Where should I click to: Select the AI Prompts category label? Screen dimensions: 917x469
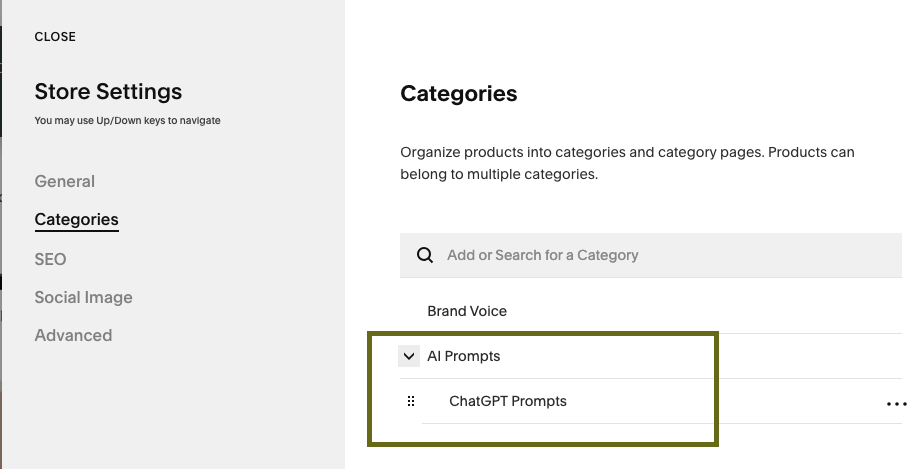464,356
